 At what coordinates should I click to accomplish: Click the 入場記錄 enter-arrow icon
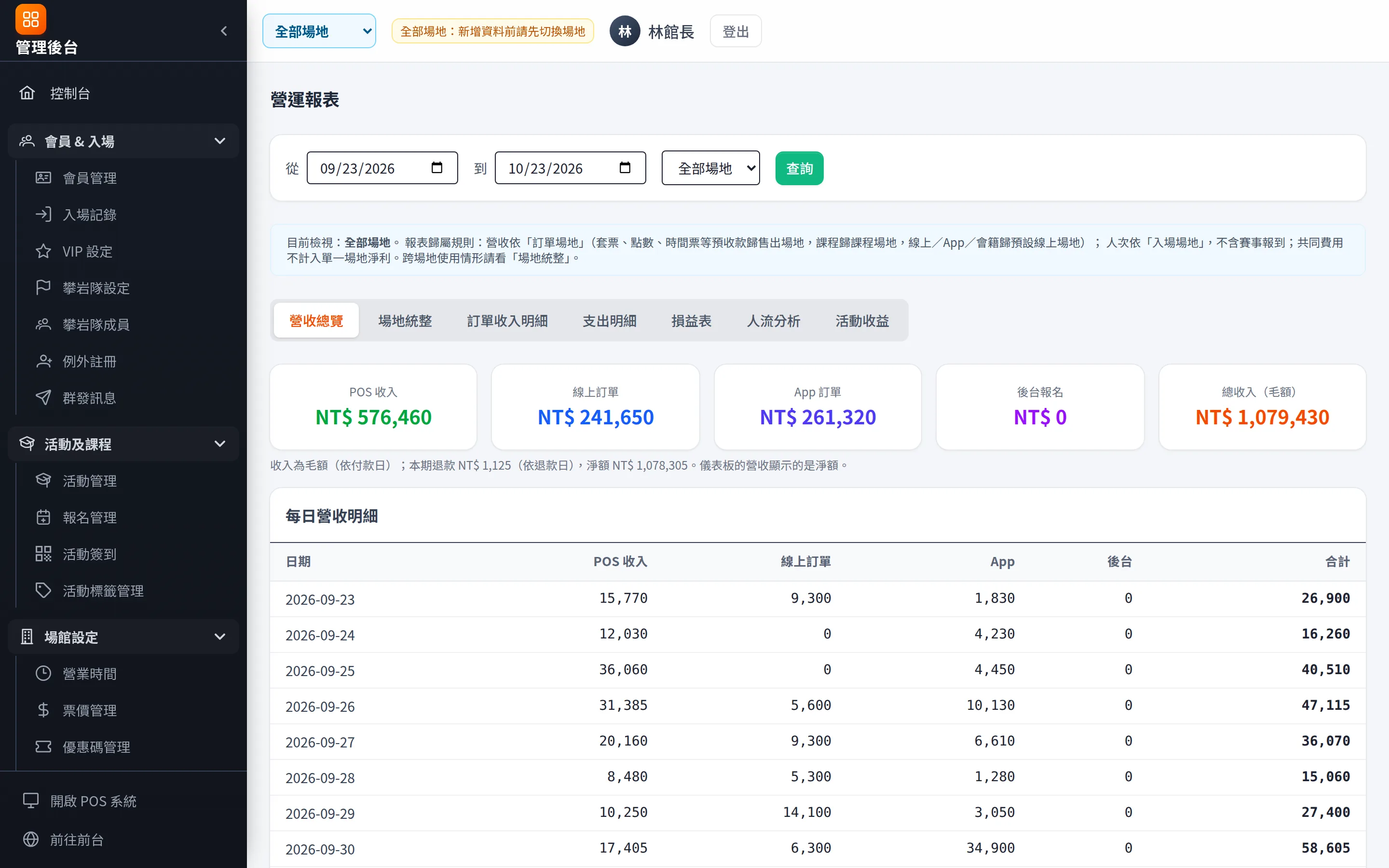click(x=43, y=215)
